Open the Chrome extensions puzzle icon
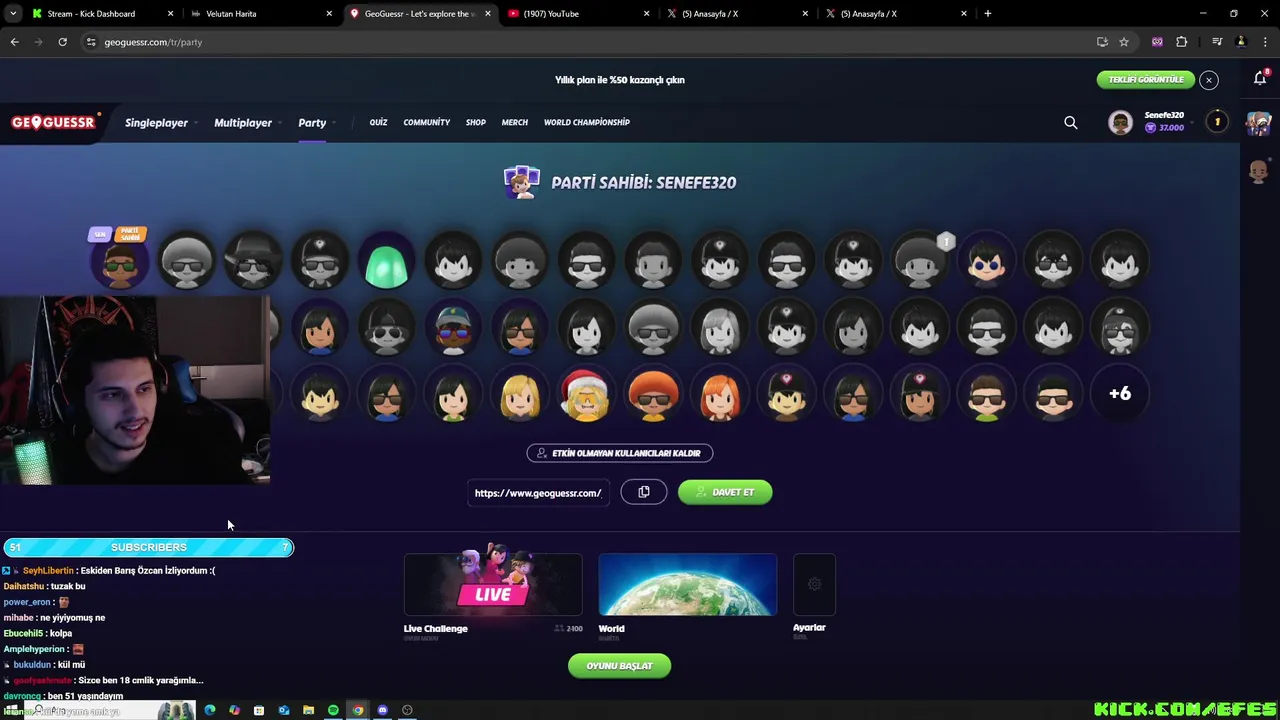The image size is (1280, 720). coord(1182,42)
